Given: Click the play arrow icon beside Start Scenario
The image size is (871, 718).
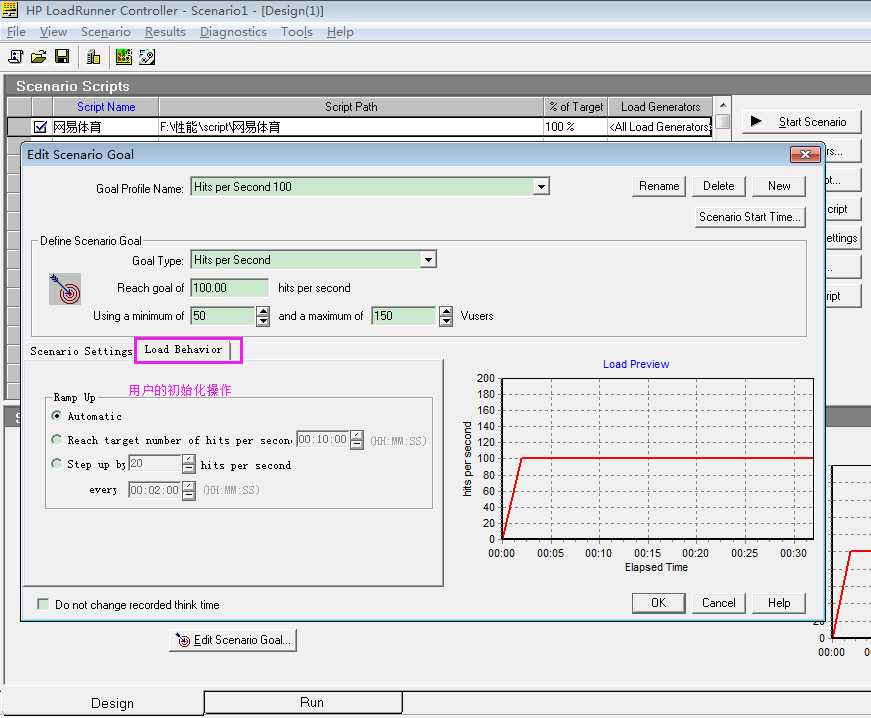Looking at the screenshot, I should click(756, 121).
